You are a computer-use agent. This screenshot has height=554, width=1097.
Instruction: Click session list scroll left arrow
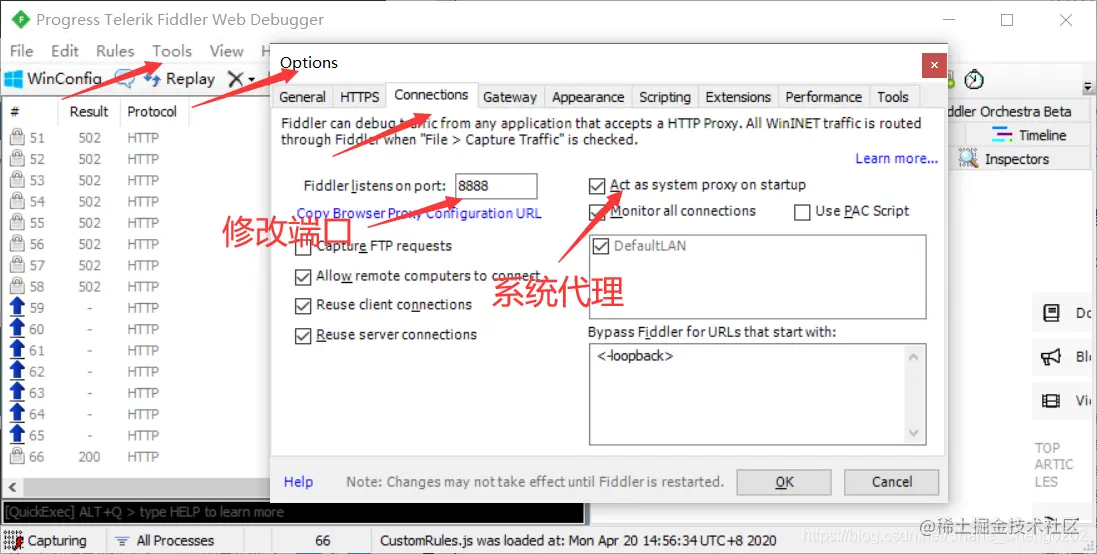[x=12, y=487]
